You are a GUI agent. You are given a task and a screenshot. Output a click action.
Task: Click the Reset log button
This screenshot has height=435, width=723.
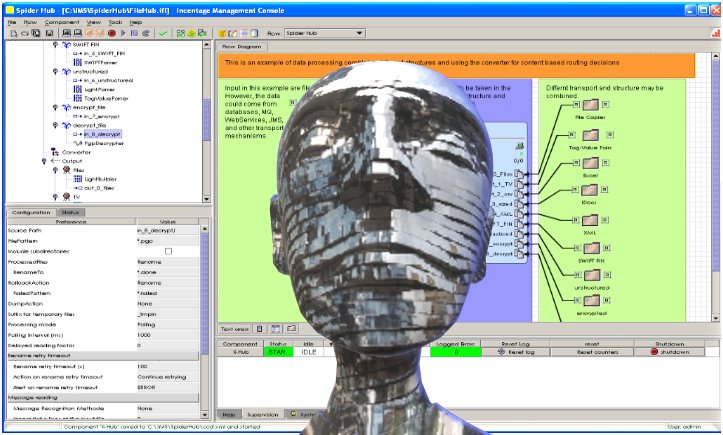[x=516, y=352]
